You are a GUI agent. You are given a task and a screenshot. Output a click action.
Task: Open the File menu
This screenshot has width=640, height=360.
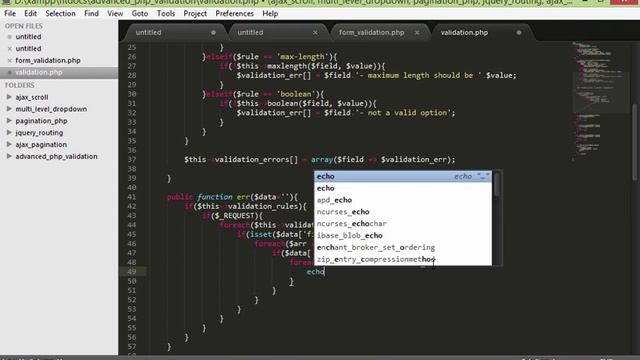tap(10, 13)
